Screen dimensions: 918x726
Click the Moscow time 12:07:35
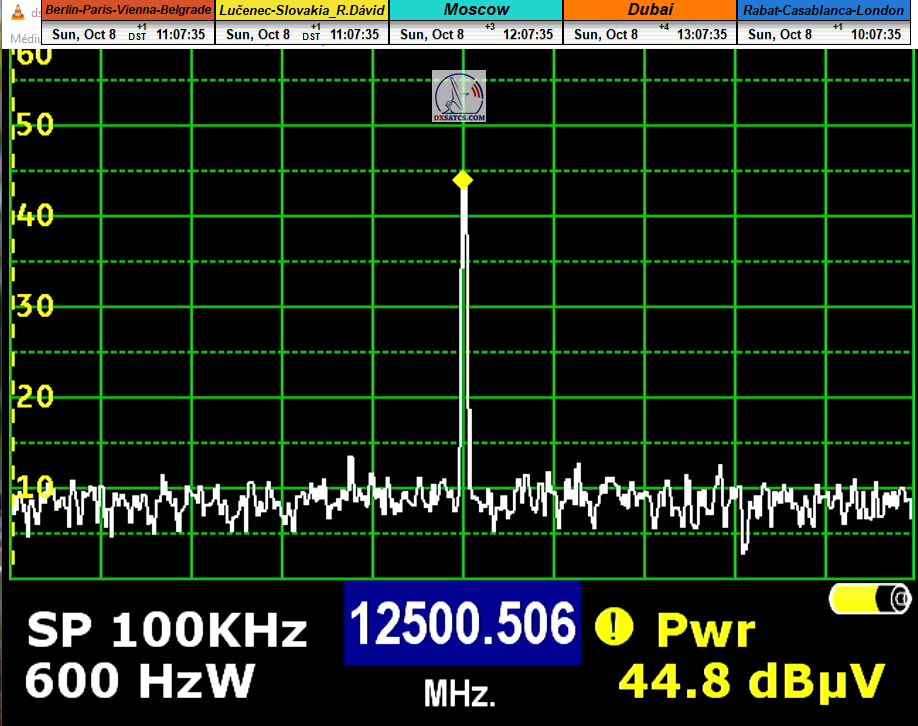coord(527,34)
